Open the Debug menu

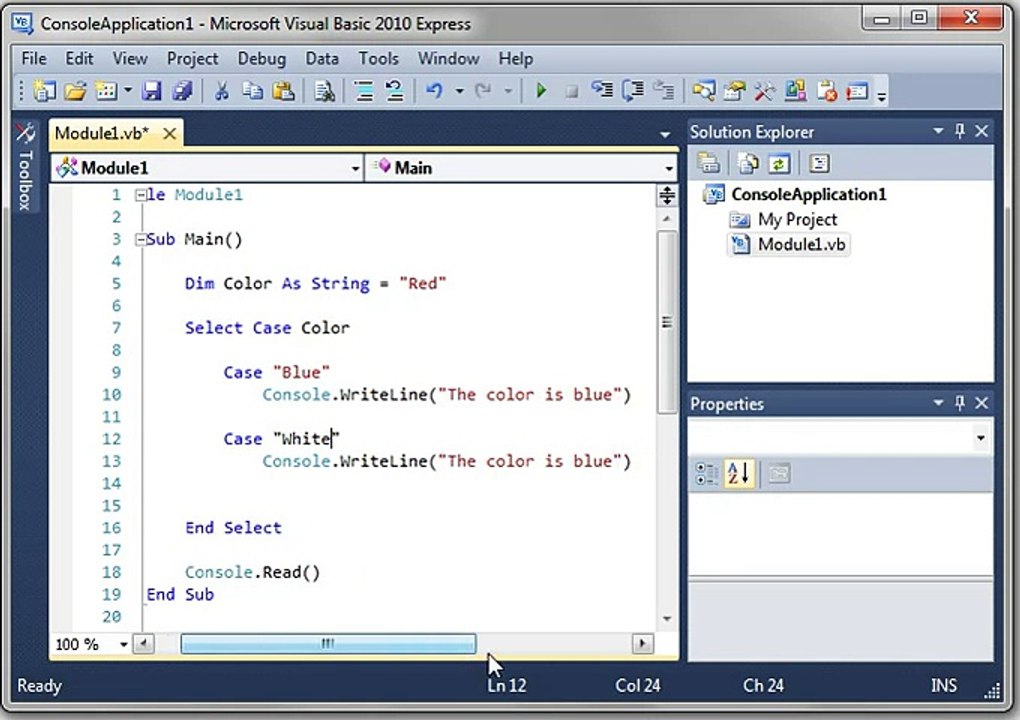tap(262, 59)
